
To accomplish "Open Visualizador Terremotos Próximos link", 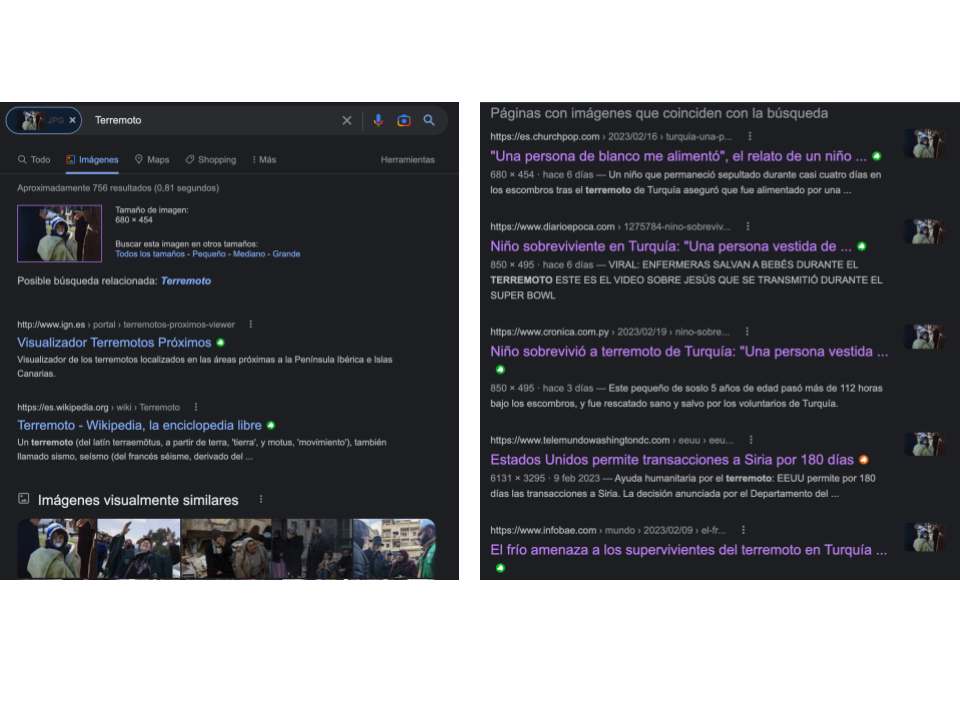I will point(114,343).
